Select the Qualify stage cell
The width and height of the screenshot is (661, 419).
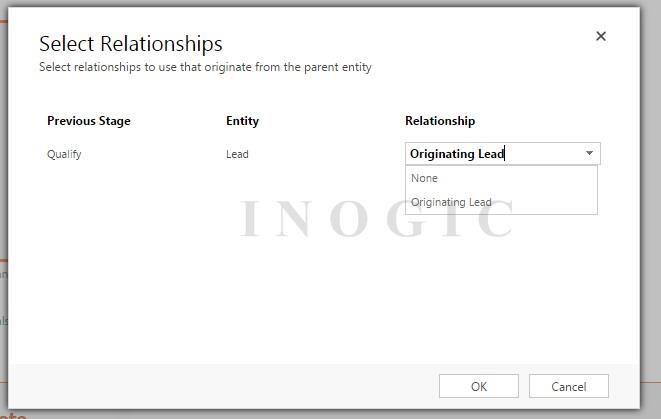tap(64, 154)
